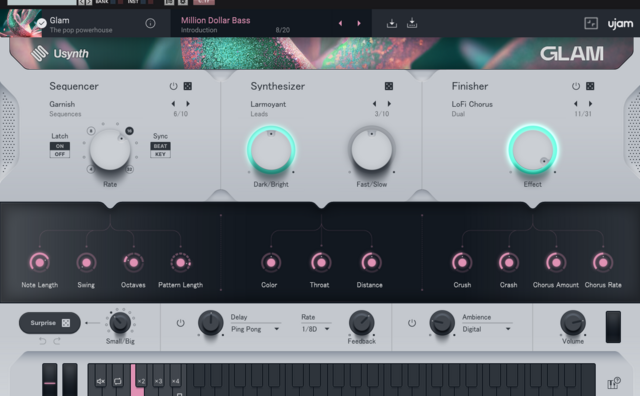
Task: Select previous Synthesizer sound before Larmoyant
Action: (375, 104)
